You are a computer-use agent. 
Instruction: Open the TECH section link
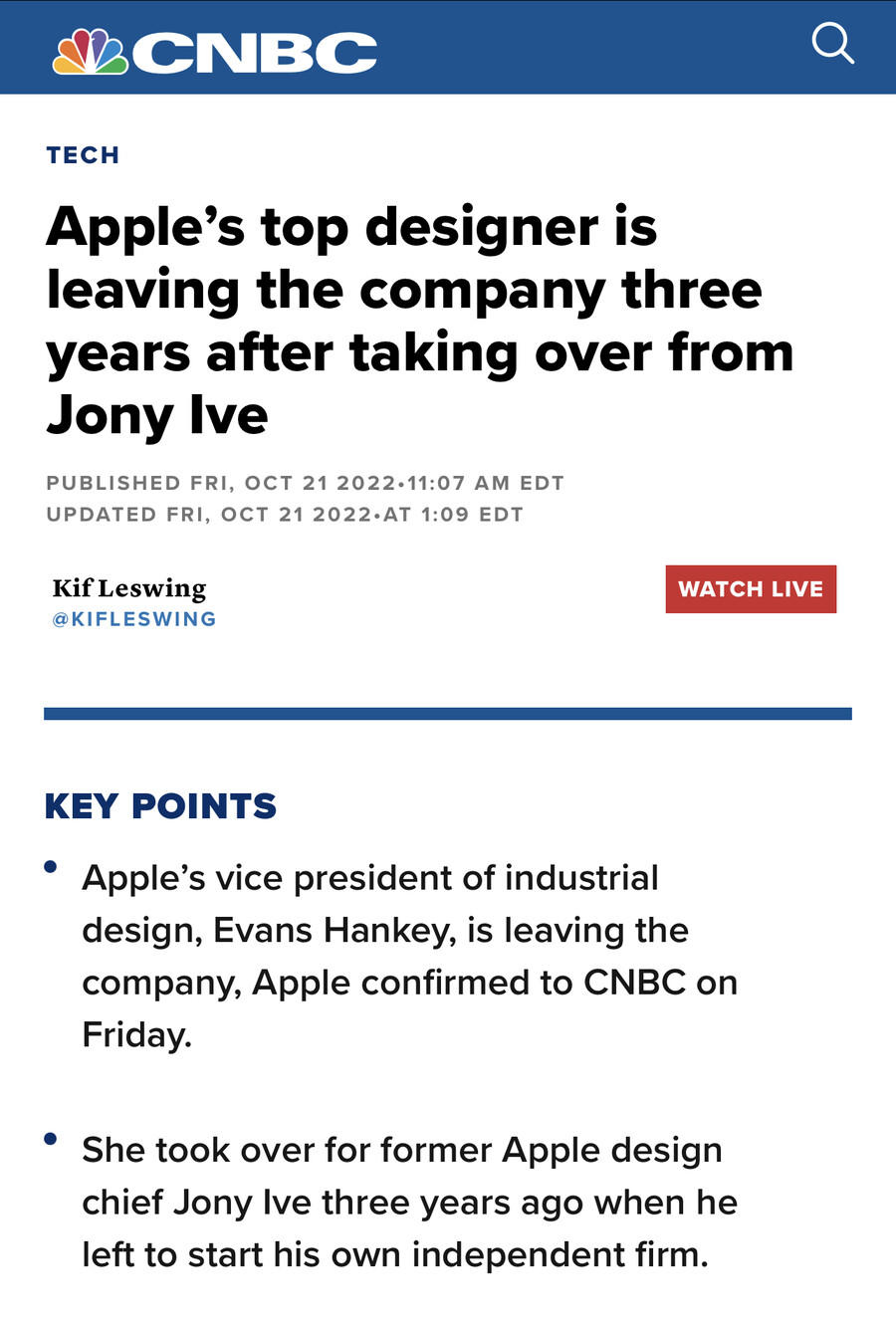click(83, 155)
